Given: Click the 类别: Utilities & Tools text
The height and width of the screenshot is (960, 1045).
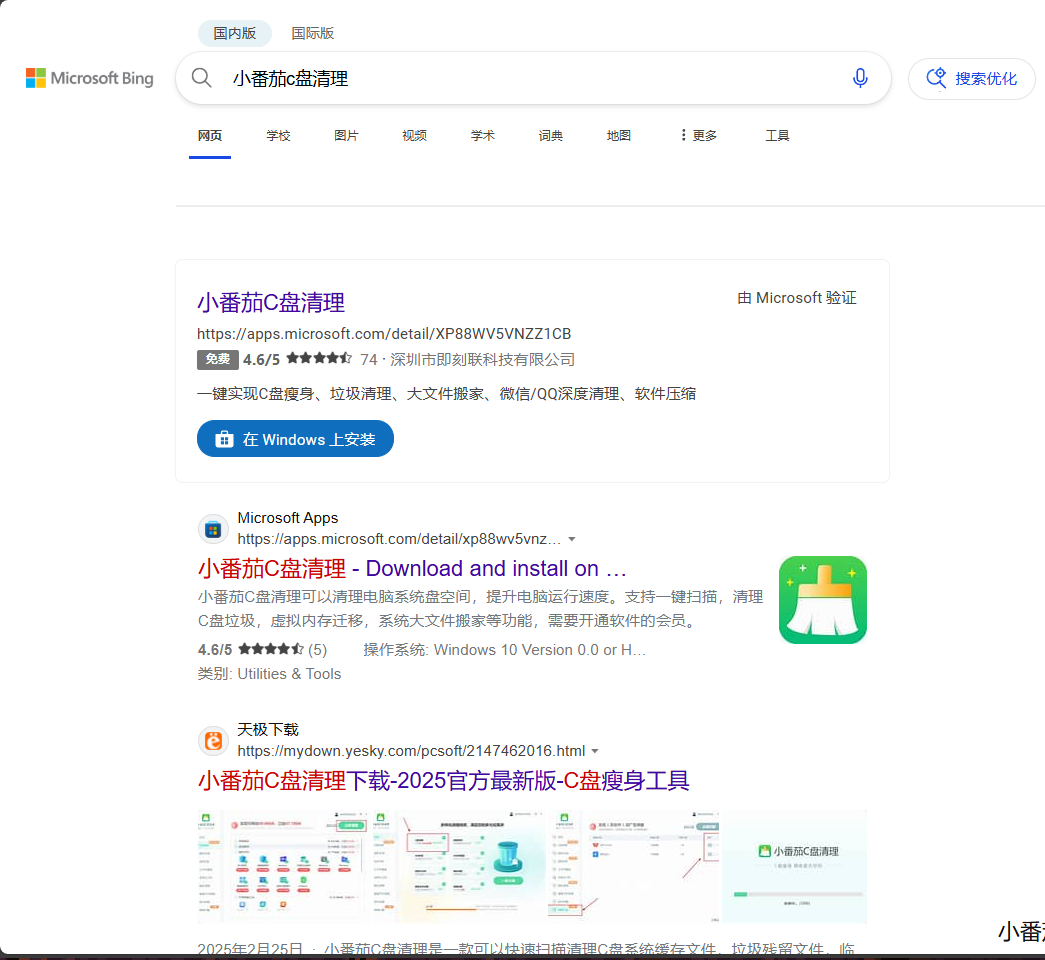Looking at the screenshot, I should tap(269, 674).
